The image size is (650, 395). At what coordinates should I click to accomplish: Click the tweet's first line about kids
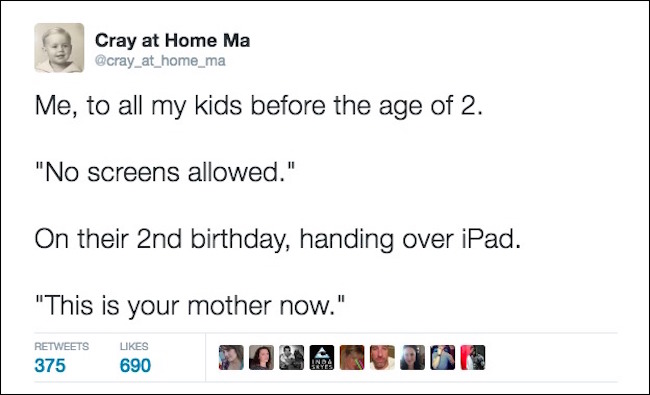coord(259,106)
